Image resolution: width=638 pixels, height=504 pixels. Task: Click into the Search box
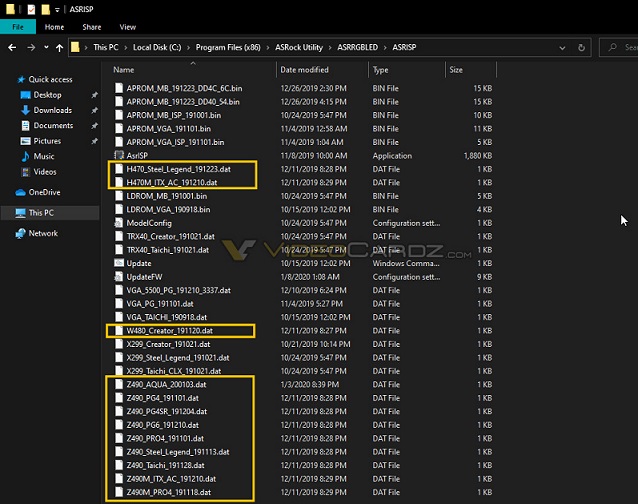point(619,48)
